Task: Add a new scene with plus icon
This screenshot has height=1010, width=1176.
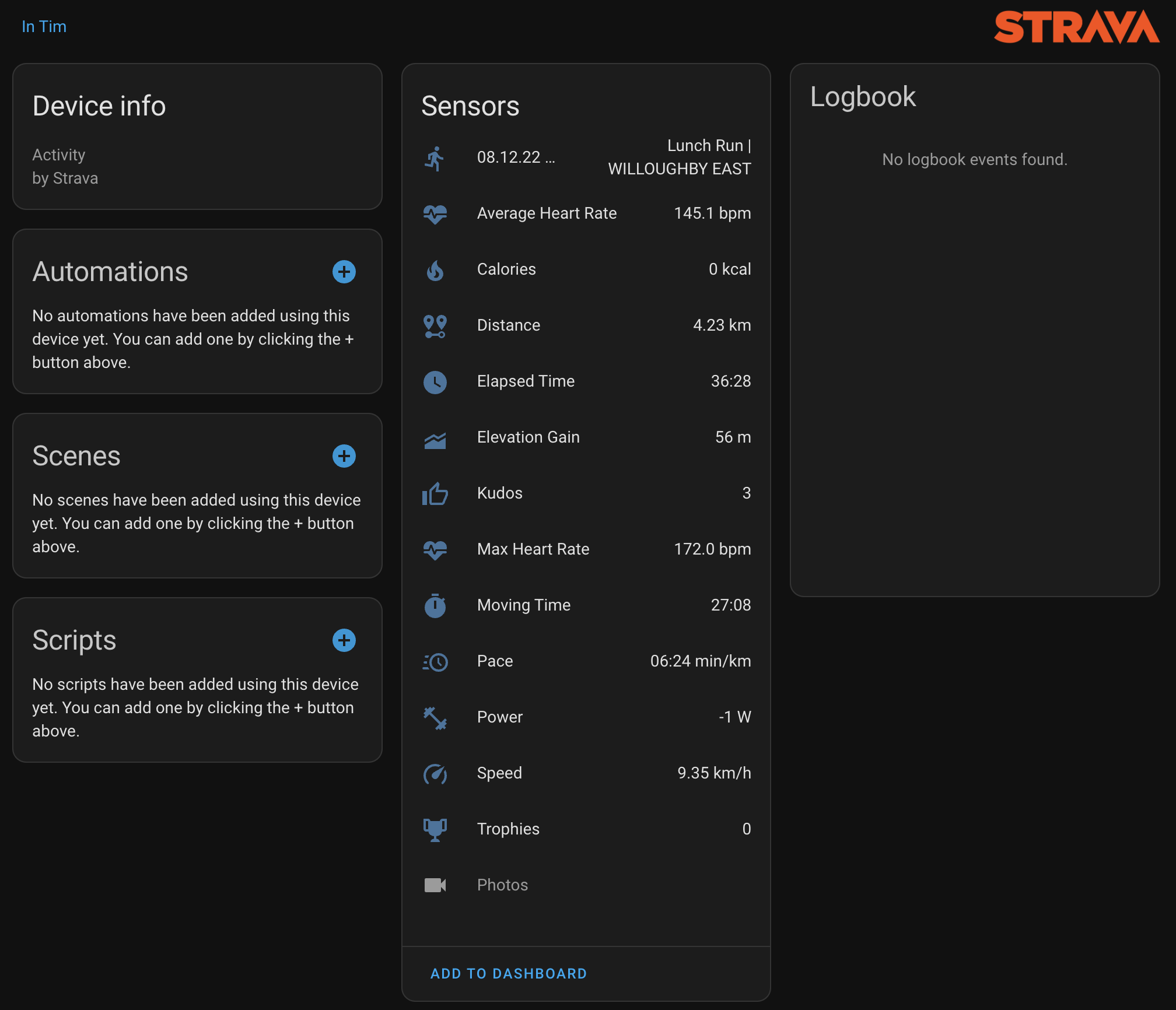Action: [344, 456]
